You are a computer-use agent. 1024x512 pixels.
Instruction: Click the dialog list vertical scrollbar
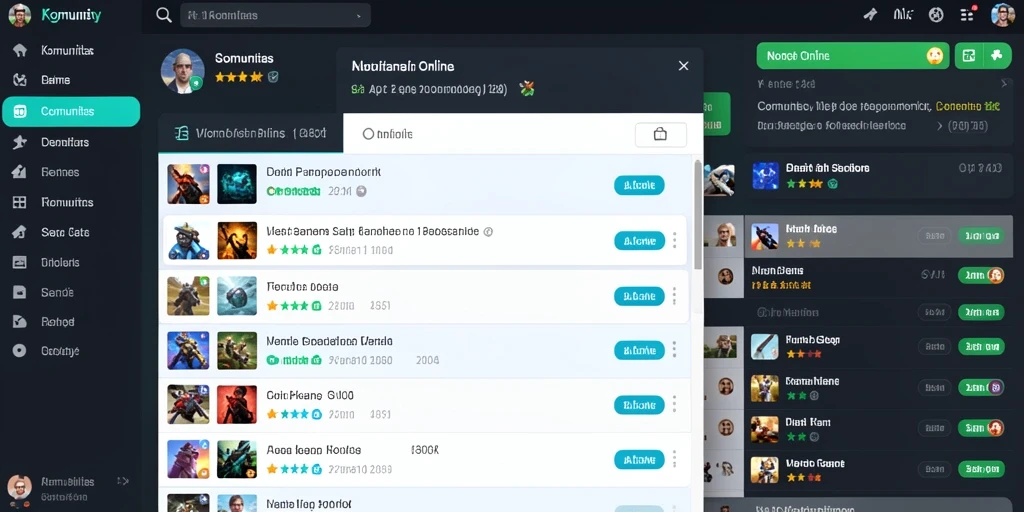pyautogui.click(x=697, y=216)
